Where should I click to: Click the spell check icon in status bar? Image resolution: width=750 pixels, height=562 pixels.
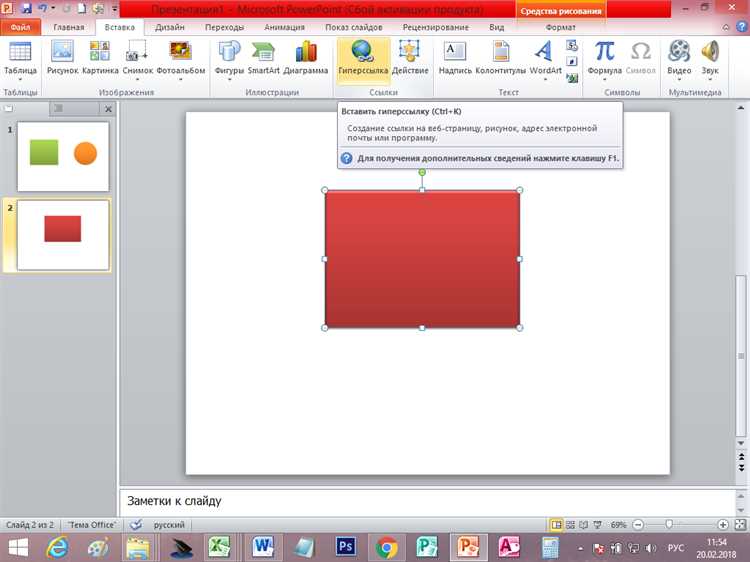coord(136,525)
